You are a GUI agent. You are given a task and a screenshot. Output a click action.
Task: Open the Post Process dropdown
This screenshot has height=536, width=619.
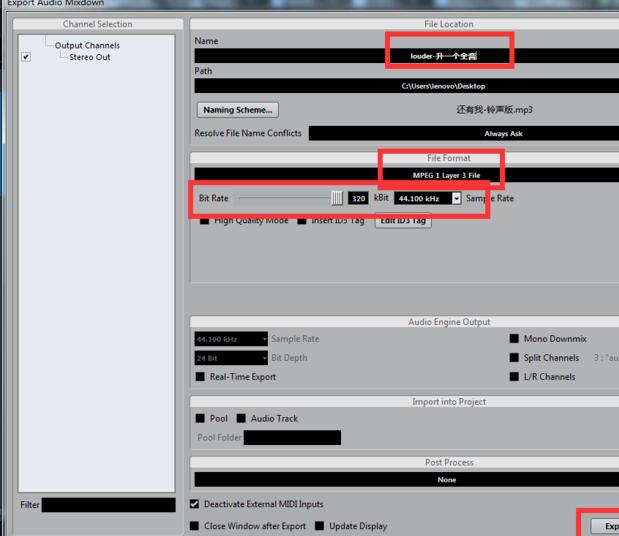pos(406,479)
